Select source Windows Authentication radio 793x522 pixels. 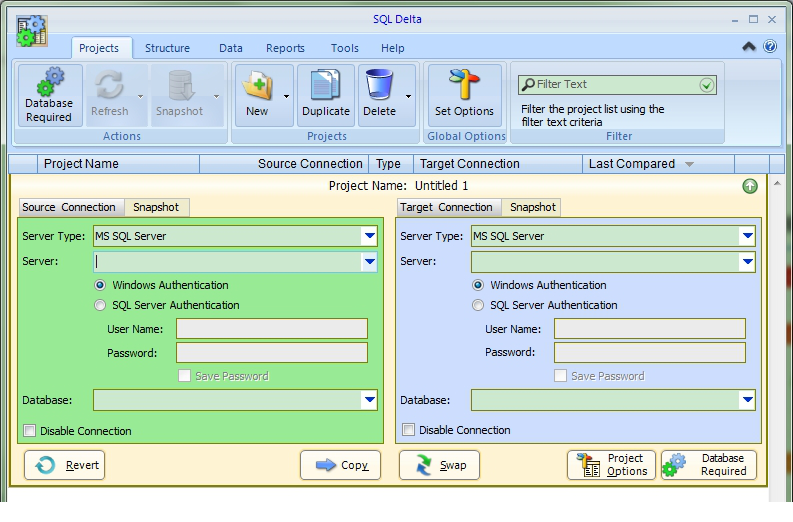100,285
